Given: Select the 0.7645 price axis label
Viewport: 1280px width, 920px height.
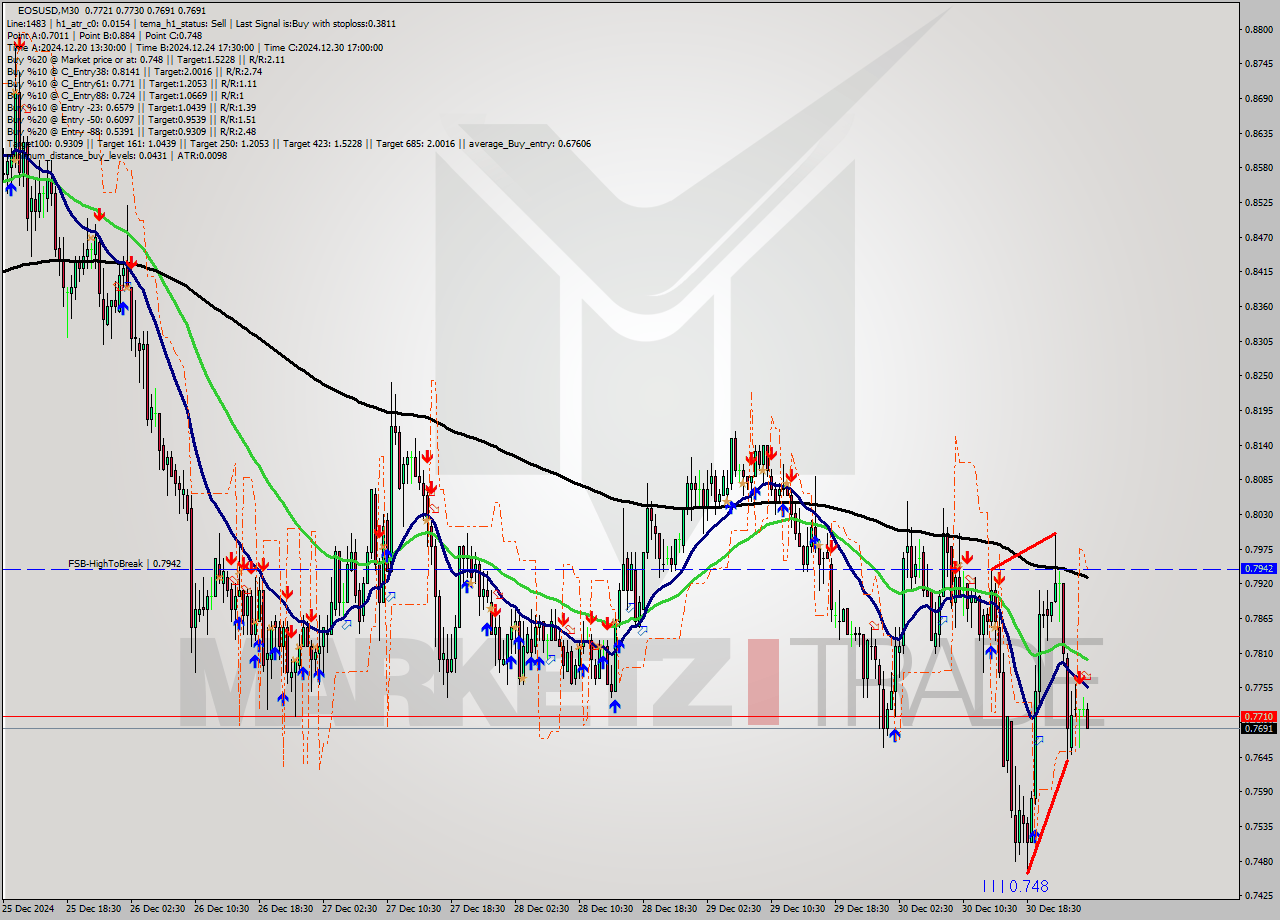Looking at the screenshot, I should 1259,757.
